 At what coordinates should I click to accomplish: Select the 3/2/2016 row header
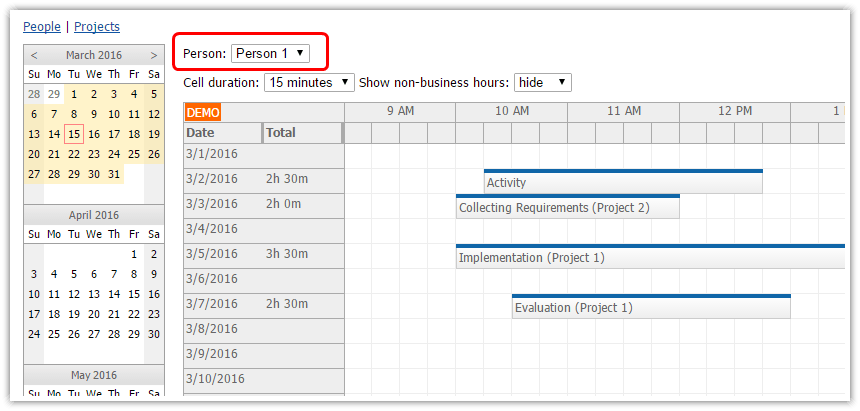[264, 181]
